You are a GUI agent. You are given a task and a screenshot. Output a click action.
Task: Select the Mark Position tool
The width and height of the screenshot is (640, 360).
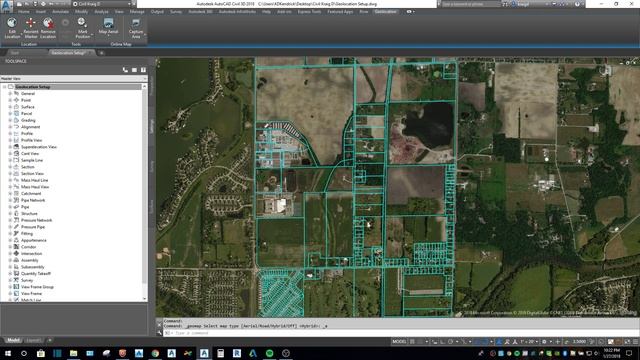82,28
